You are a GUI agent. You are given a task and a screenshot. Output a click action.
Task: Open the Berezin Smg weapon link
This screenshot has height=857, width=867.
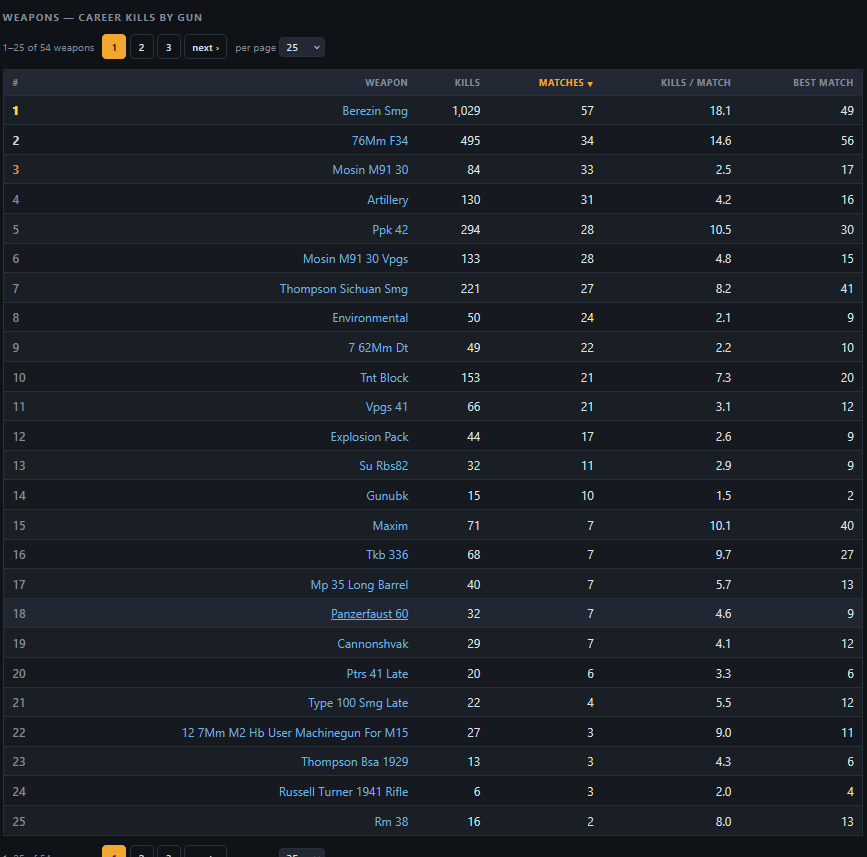pyautogui.click(x=375, y=111)
